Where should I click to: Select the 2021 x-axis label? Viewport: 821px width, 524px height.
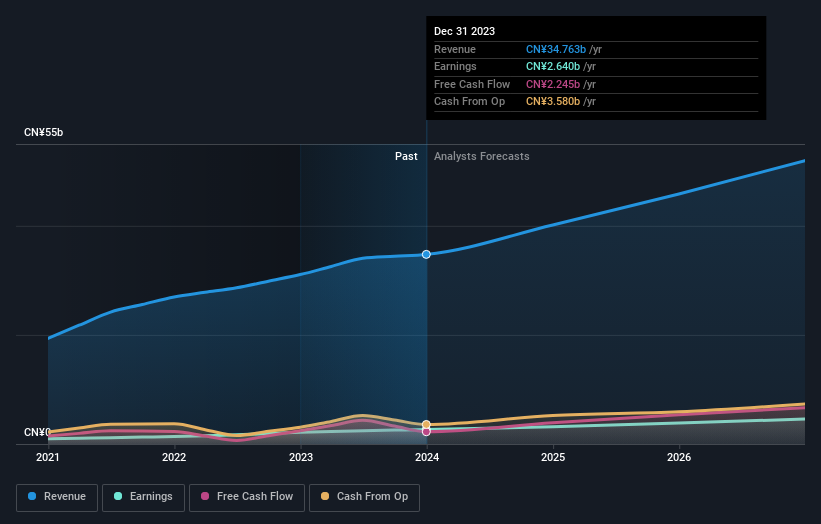(48, 457)
